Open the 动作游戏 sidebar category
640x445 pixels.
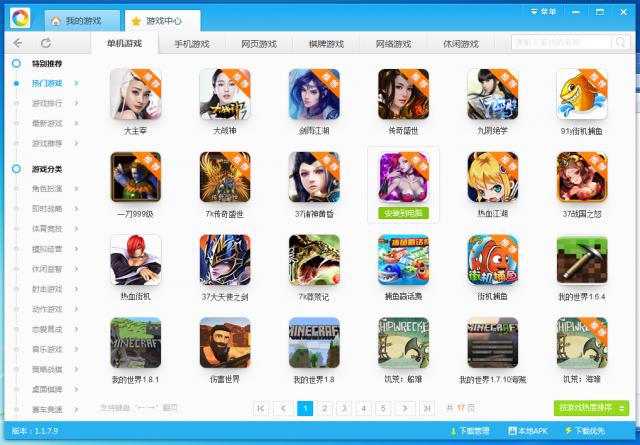point(47,309)
